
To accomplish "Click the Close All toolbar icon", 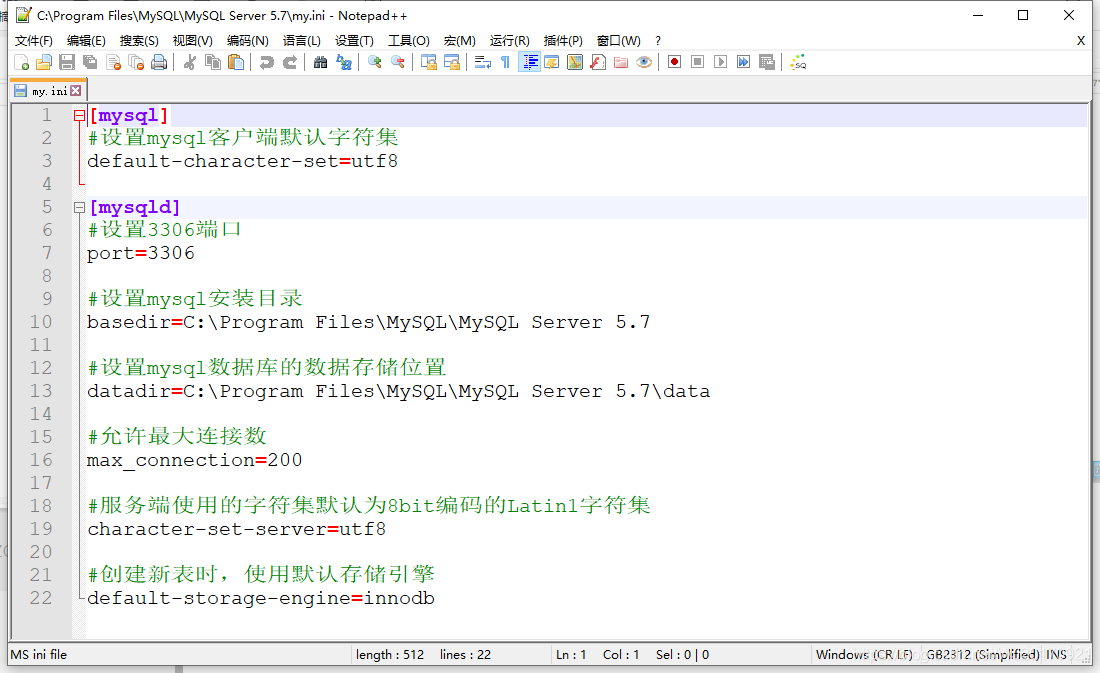I will [137, 62].
